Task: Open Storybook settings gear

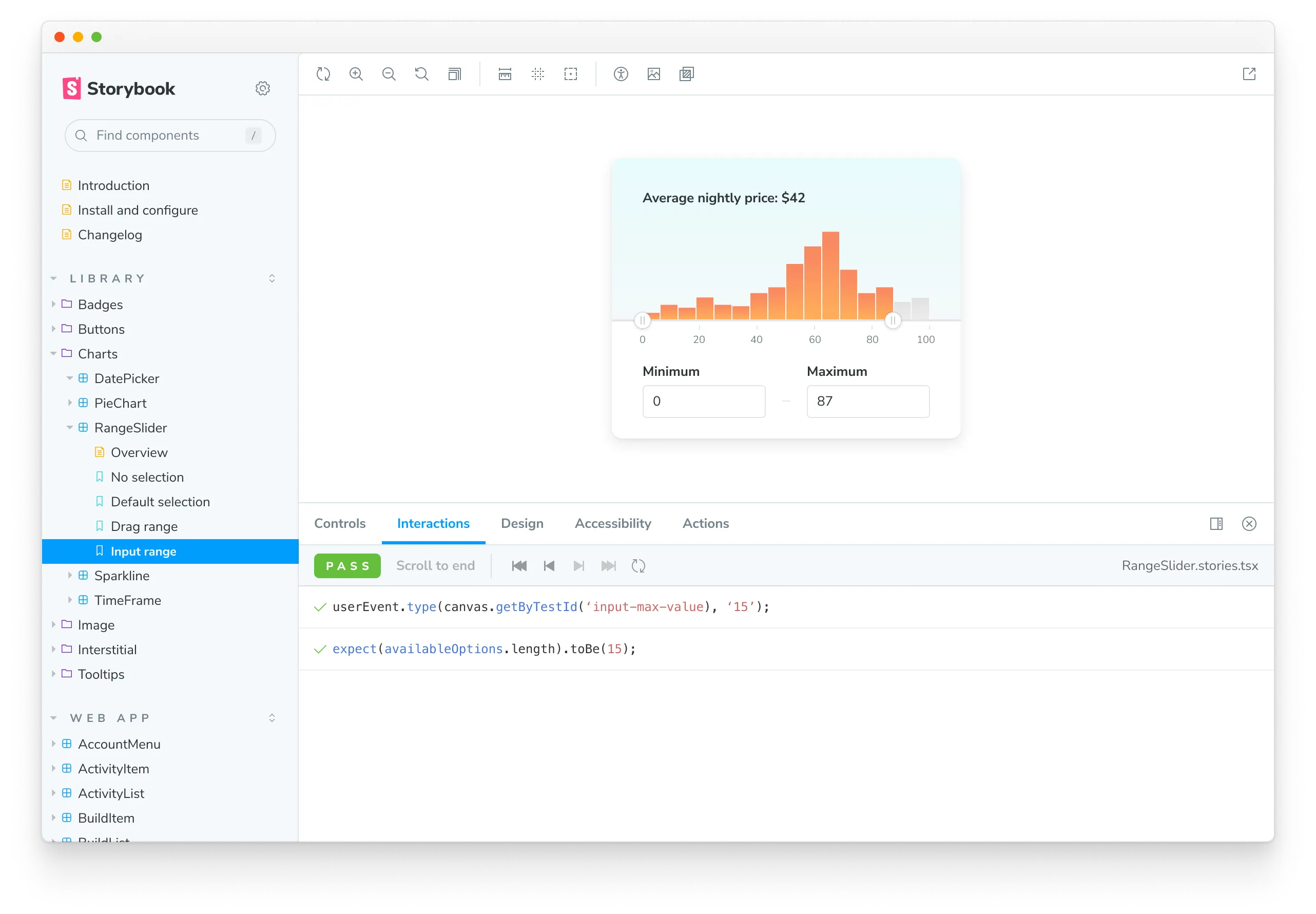Action: pyautogui.click(x=263, y=88)
